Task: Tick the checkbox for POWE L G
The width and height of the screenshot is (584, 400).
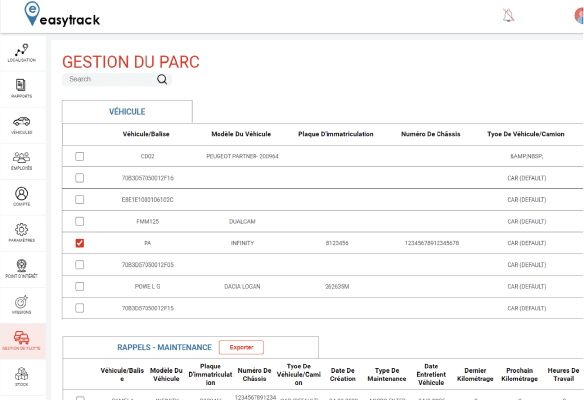Action: (79, 286)
